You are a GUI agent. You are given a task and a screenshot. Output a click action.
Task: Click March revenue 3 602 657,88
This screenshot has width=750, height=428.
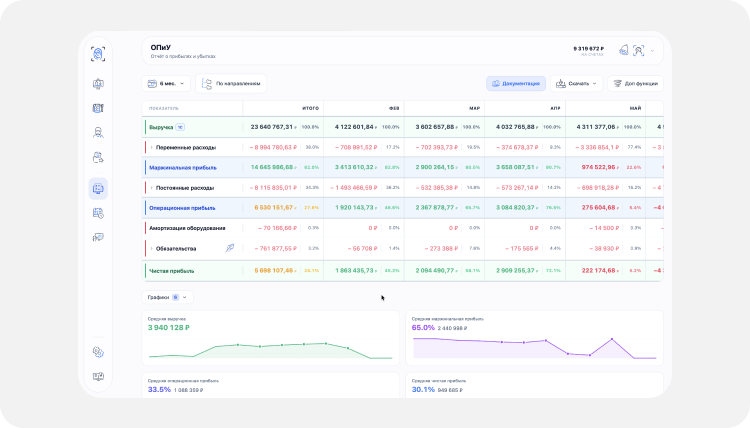(435, 127)
